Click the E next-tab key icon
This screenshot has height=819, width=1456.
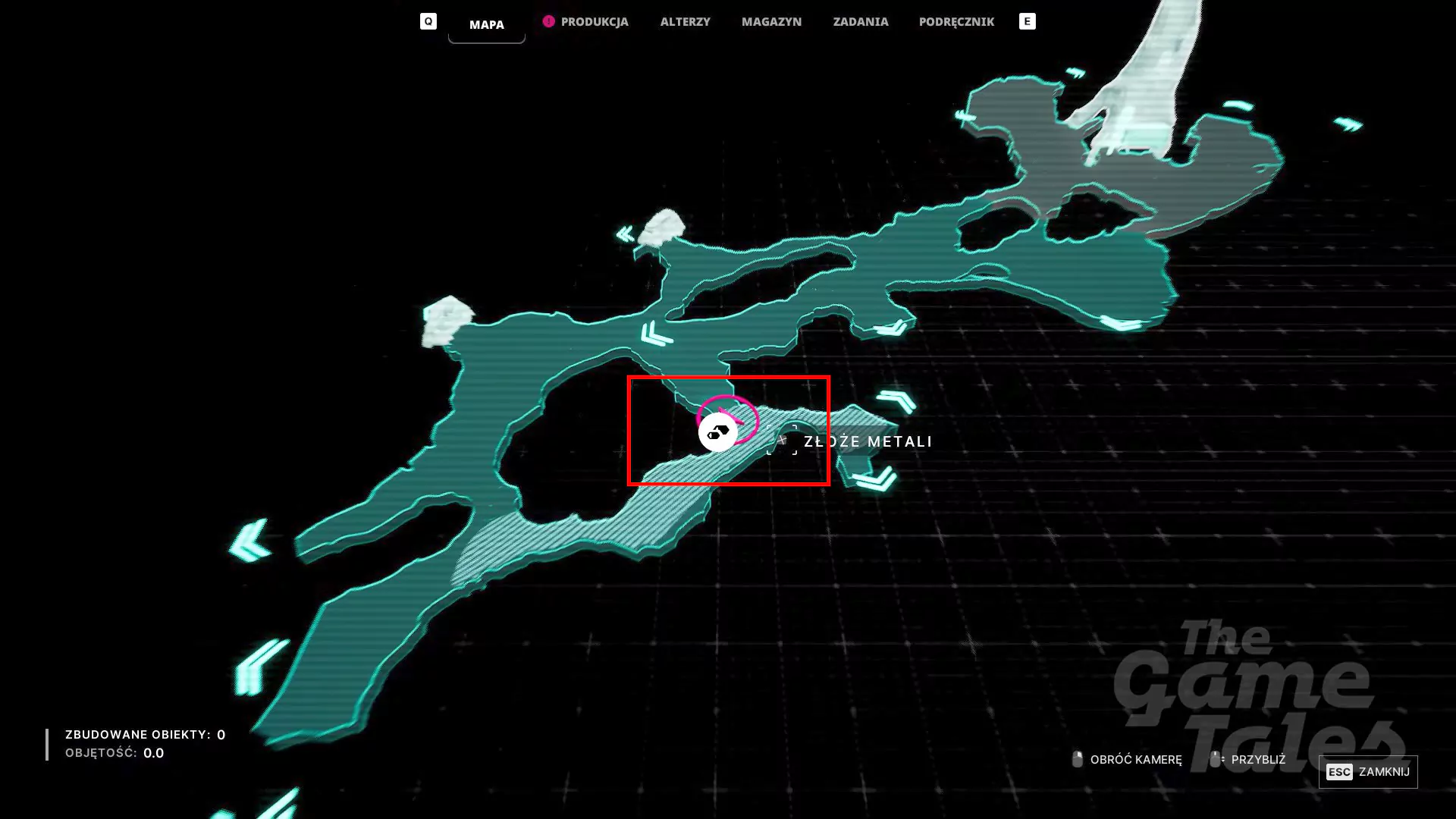1027,21
